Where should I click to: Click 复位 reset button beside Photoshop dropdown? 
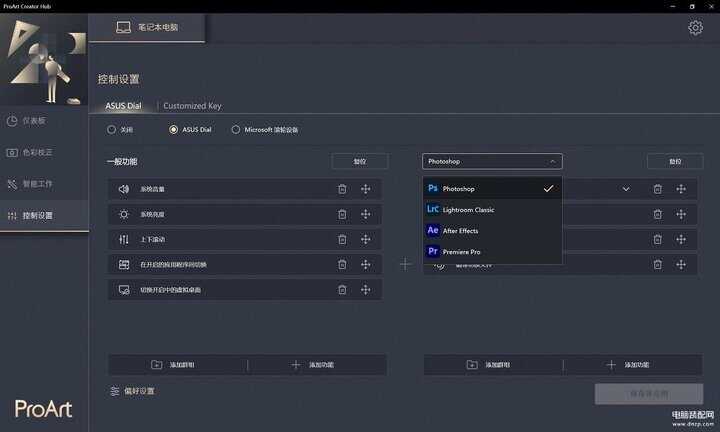click(x=675, y=162)
